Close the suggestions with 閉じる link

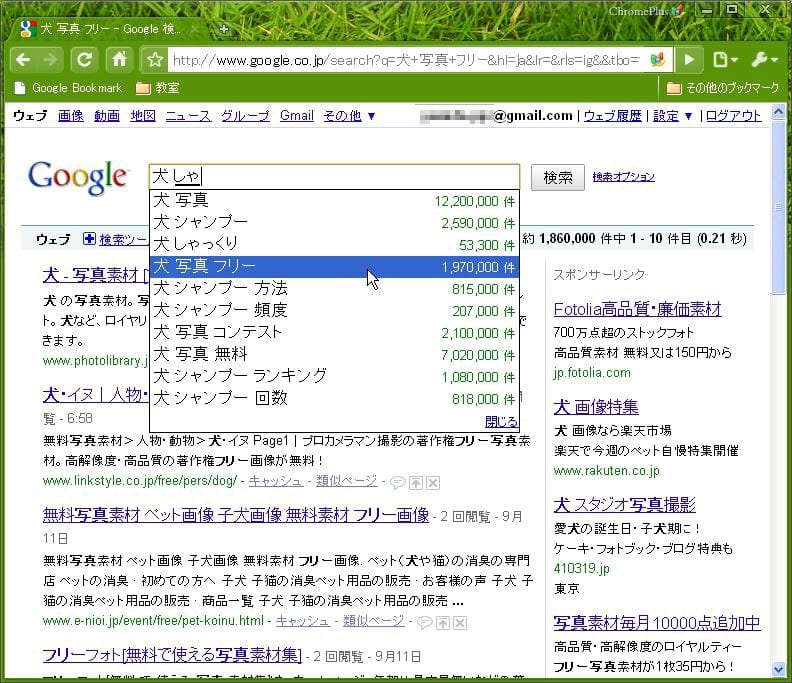[501, 421]
